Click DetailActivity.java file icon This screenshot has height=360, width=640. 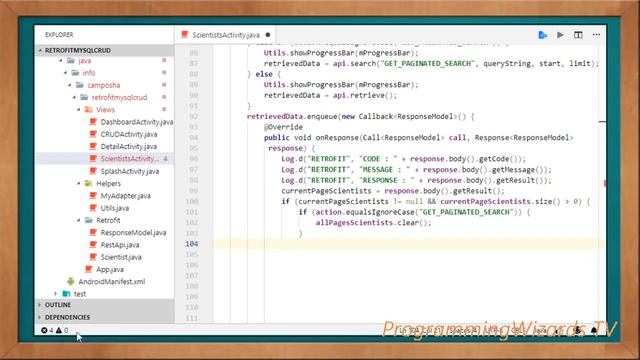pyautogui.click(x=93, y=146)
